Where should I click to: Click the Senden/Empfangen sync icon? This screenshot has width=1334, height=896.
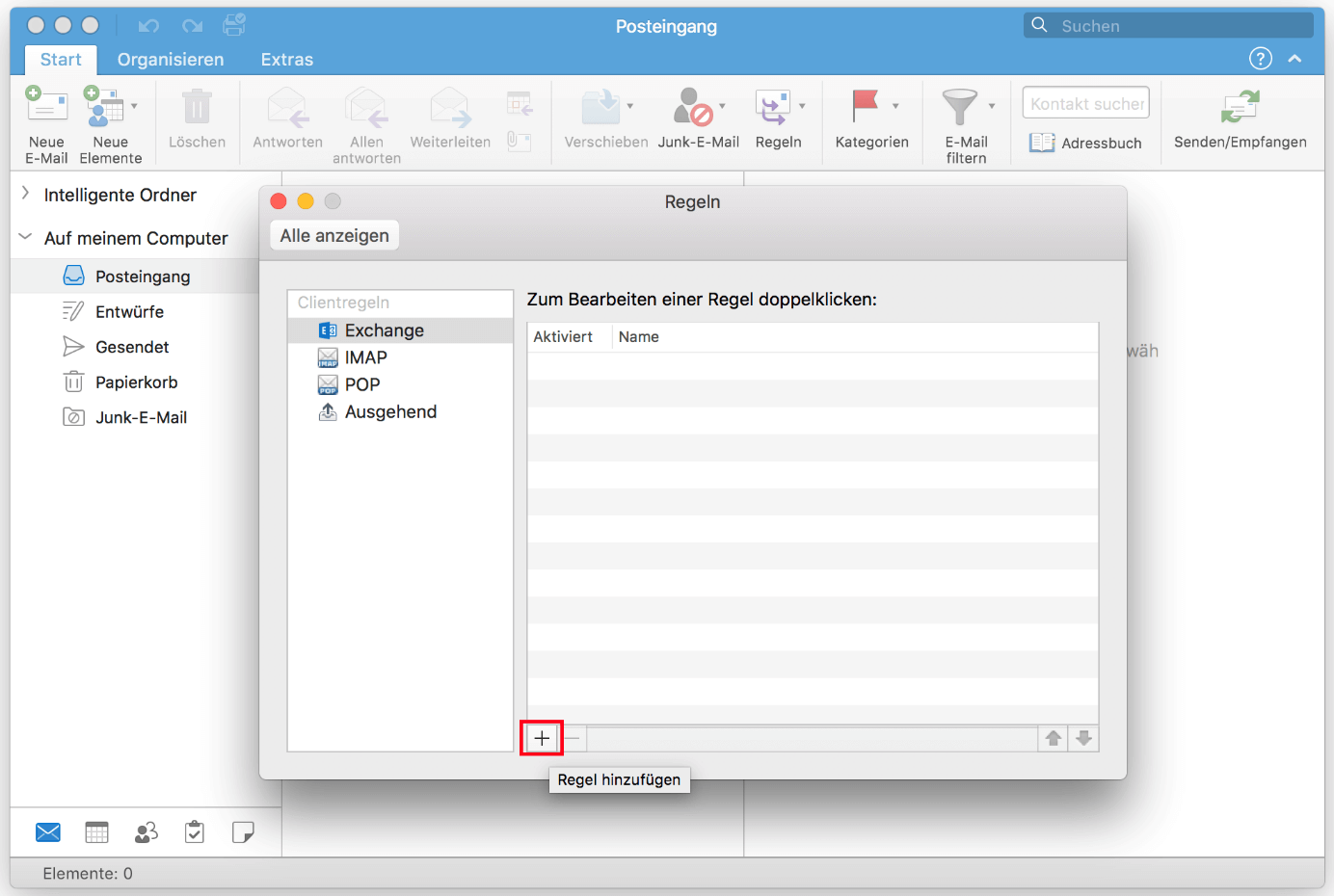pyautogui.click(x=1240, y=108)
